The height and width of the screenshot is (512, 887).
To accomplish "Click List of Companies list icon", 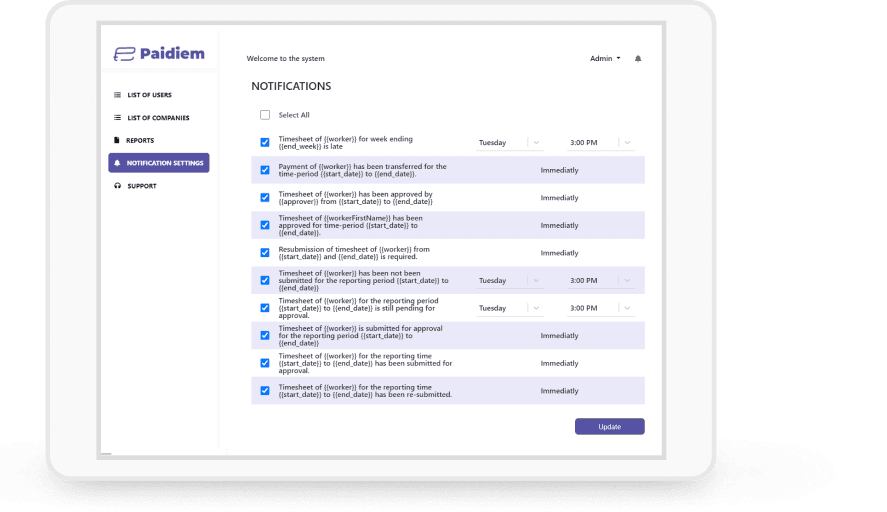I will pos(117,118).
